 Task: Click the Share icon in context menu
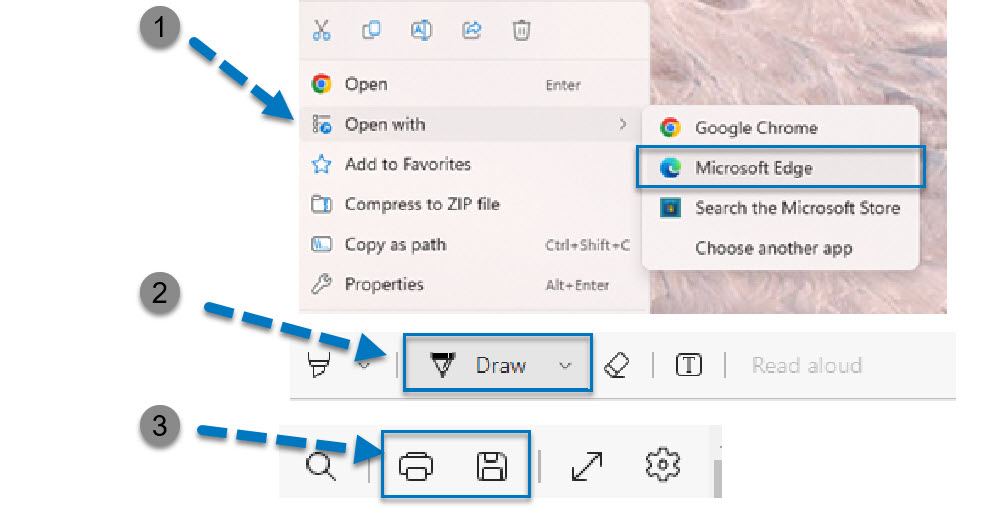(471, 30)
